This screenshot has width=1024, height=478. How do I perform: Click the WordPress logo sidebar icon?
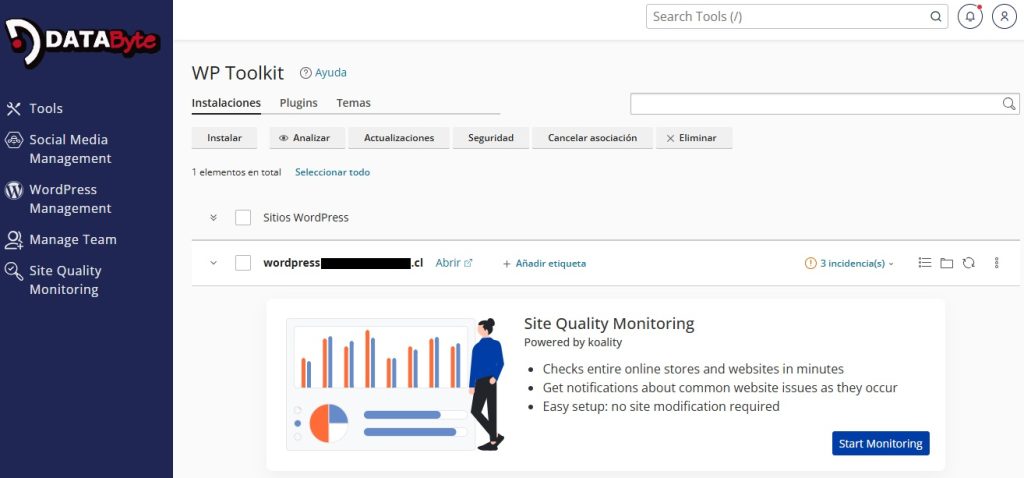point(14,190)
